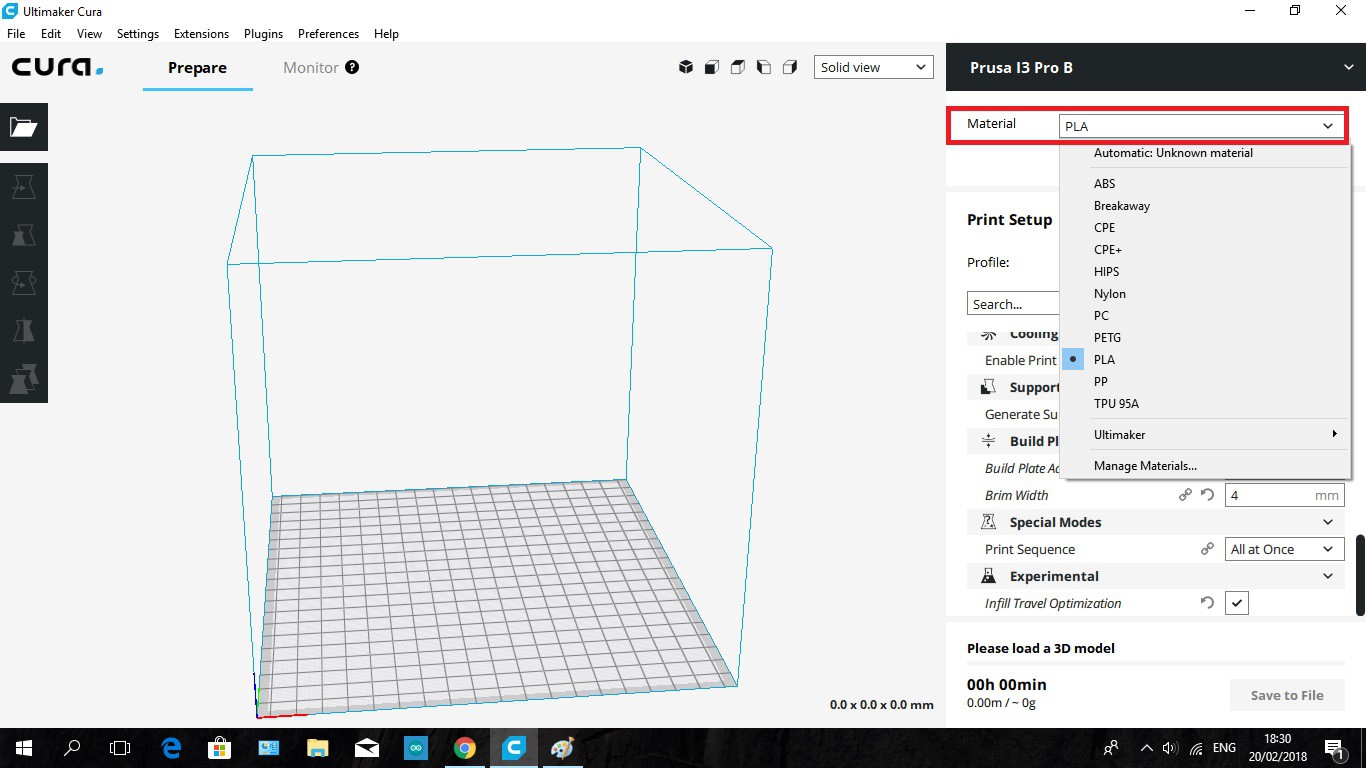The image size is (1366, 768).
Task: Click the Build Plate Adhesion category icon
Action: [x=988, y=441]
